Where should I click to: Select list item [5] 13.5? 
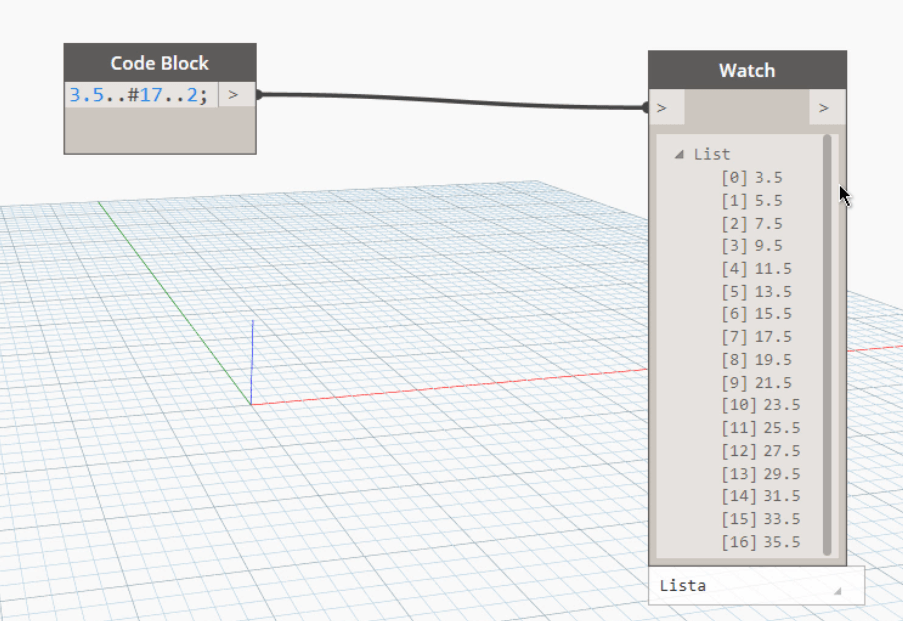(757, 291)
